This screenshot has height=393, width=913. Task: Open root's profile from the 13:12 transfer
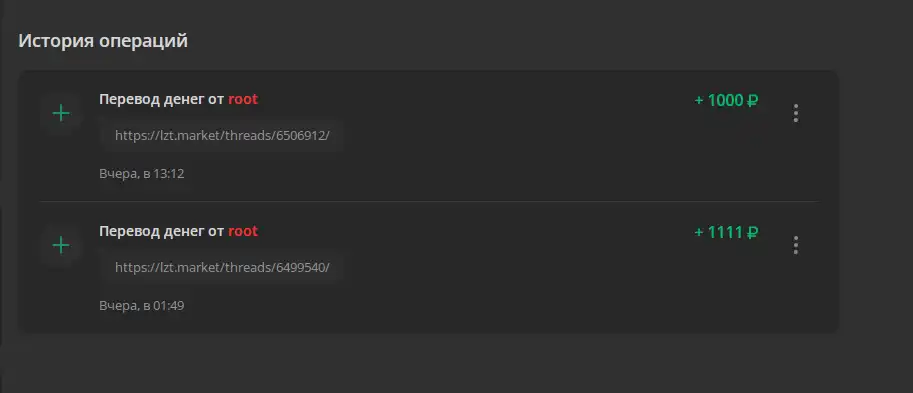(x=243, y=100)
